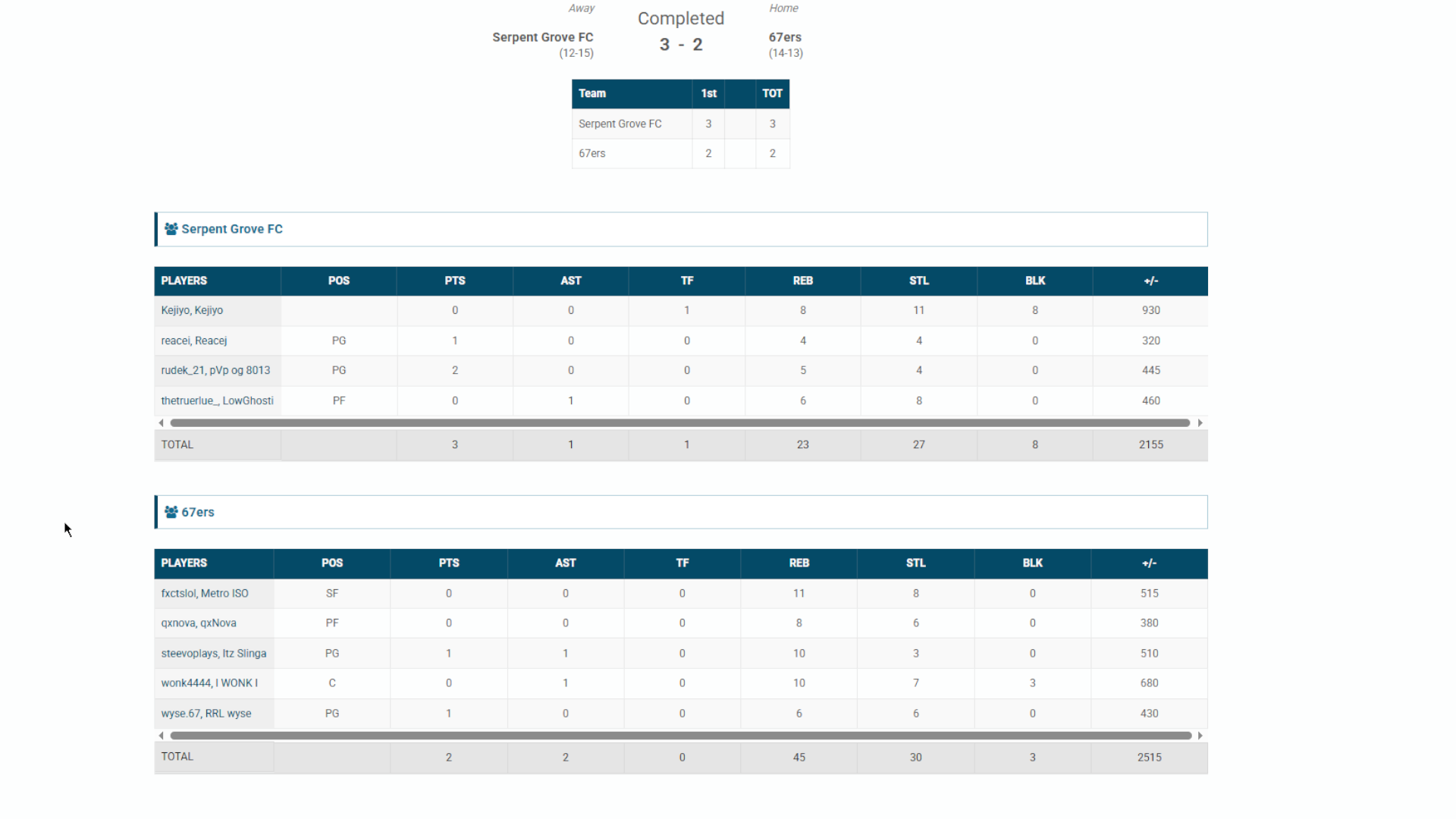Image resolution: width=1456 pixels, height=819 pixels.
Task: Click 67ers home team name at top
Action: click(785, 37)
